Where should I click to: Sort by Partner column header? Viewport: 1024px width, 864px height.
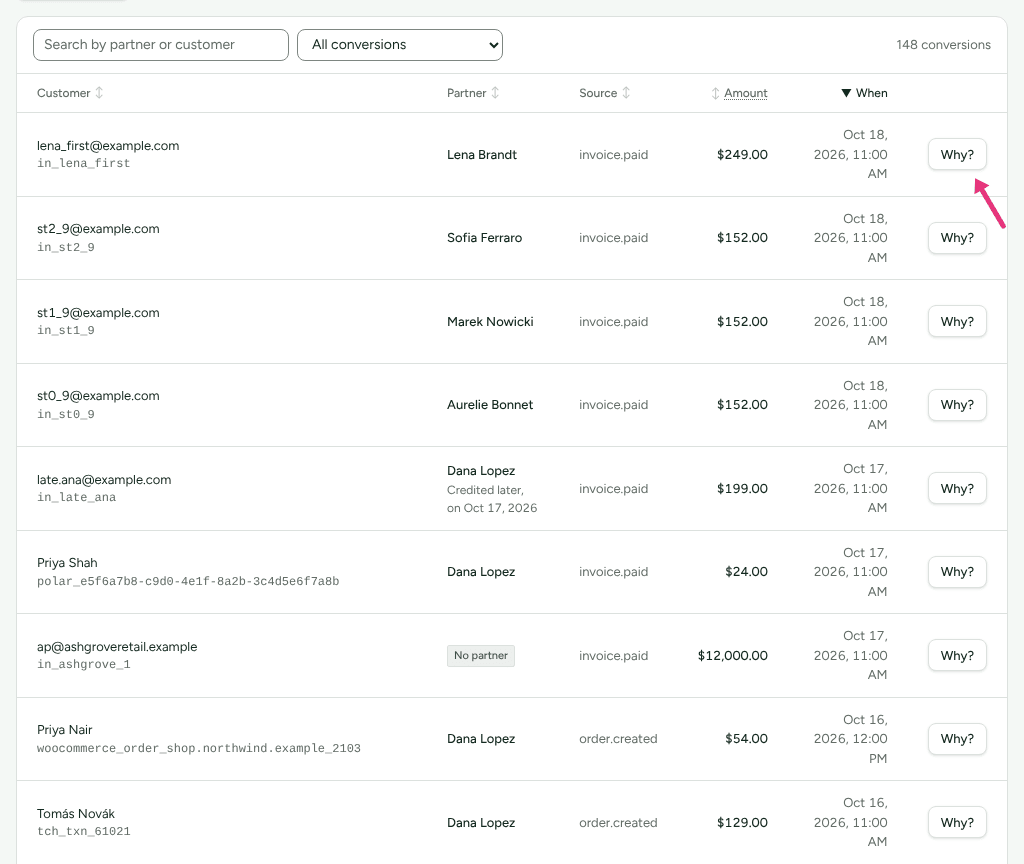473,93
